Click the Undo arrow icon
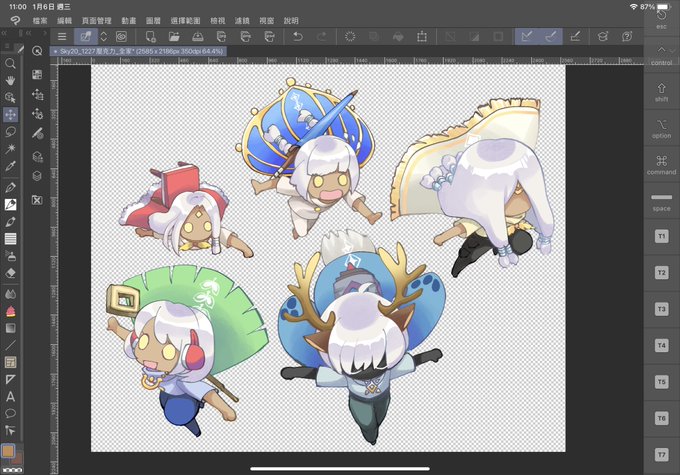680x475 pixels. tap(298, 36)
